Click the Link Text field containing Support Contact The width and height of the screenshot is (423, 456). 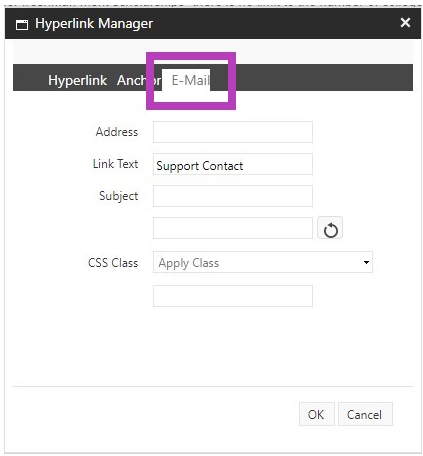pos(233,164)
